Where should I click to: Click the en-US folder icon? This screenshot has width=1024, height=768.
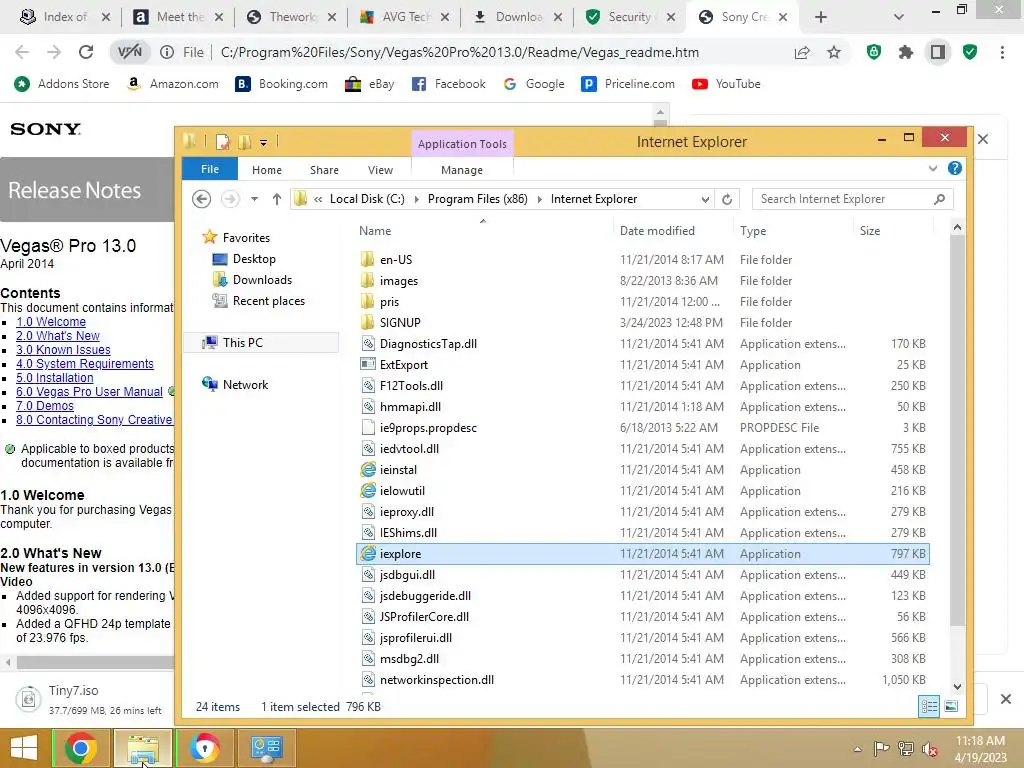(368, 259)
